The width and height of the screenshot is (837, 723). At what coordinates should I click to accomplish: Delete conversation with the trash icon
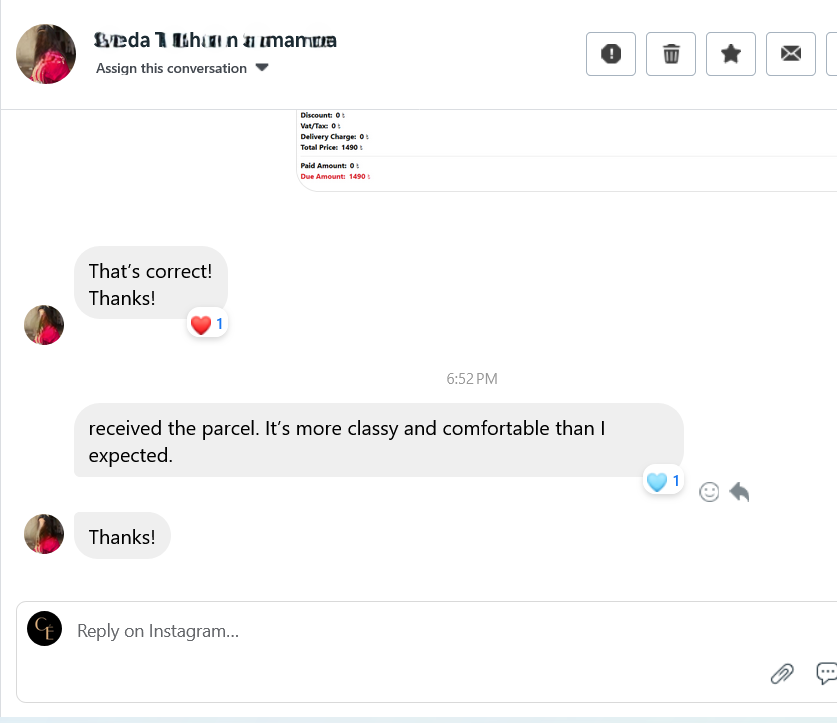(x=671, y=54)
